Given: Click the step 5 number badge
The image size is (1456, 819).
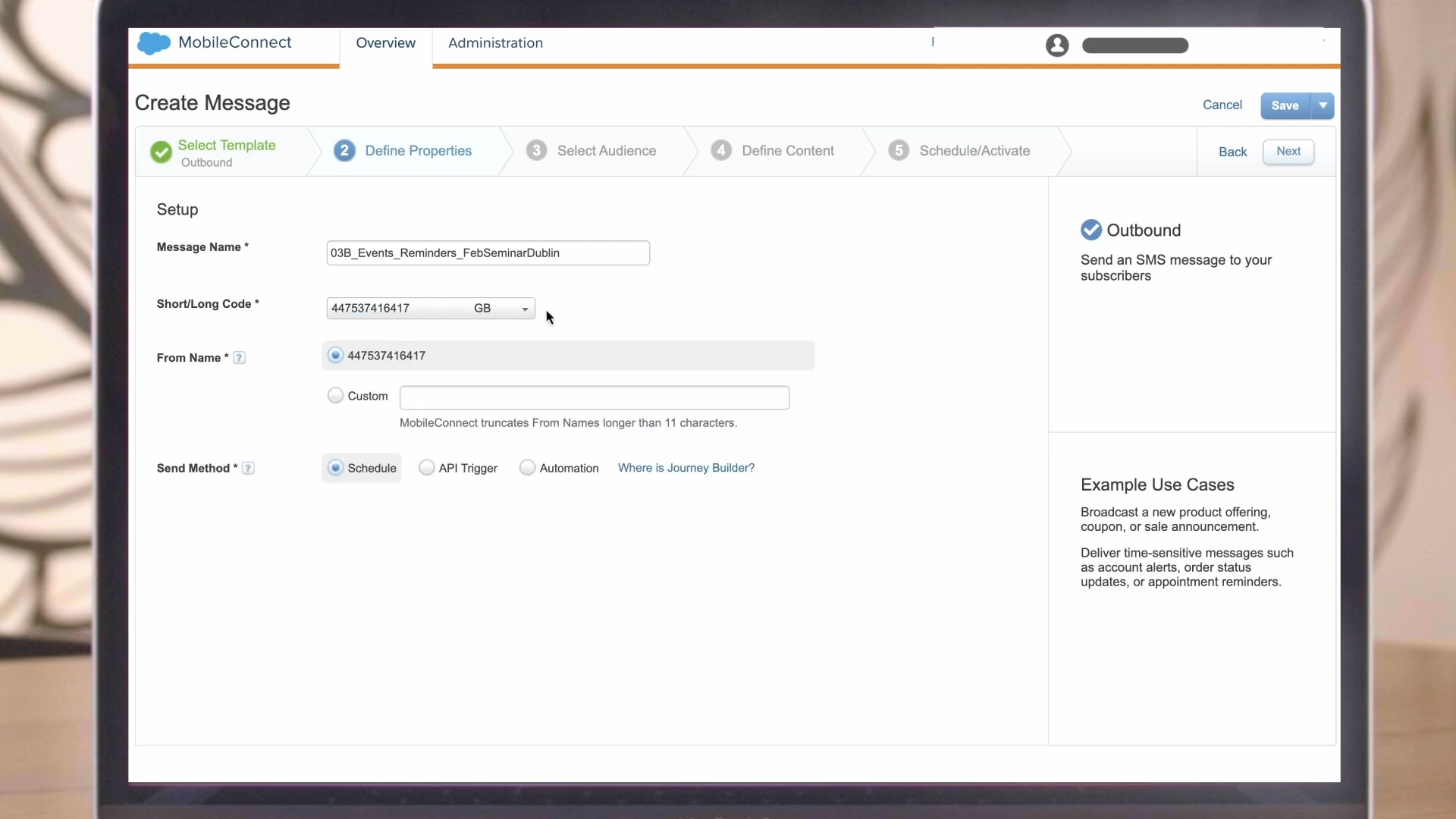Looking at the screenshot, I should click(899, 151).
